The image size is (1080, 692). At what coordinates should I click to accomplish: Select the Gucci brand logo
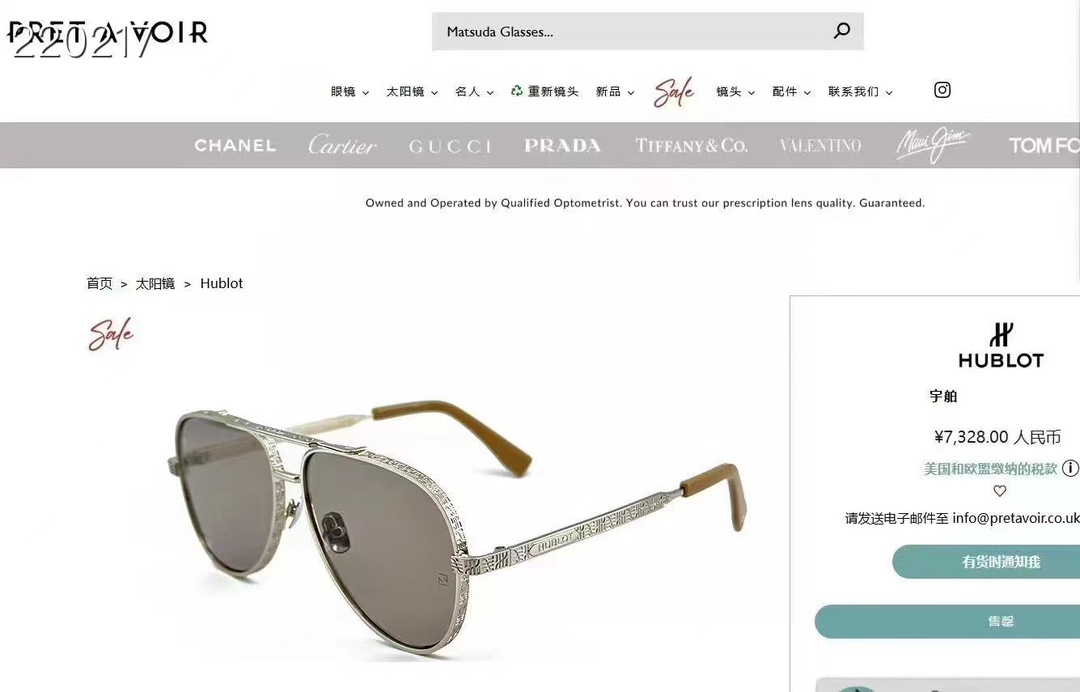(x=450, y=146)
